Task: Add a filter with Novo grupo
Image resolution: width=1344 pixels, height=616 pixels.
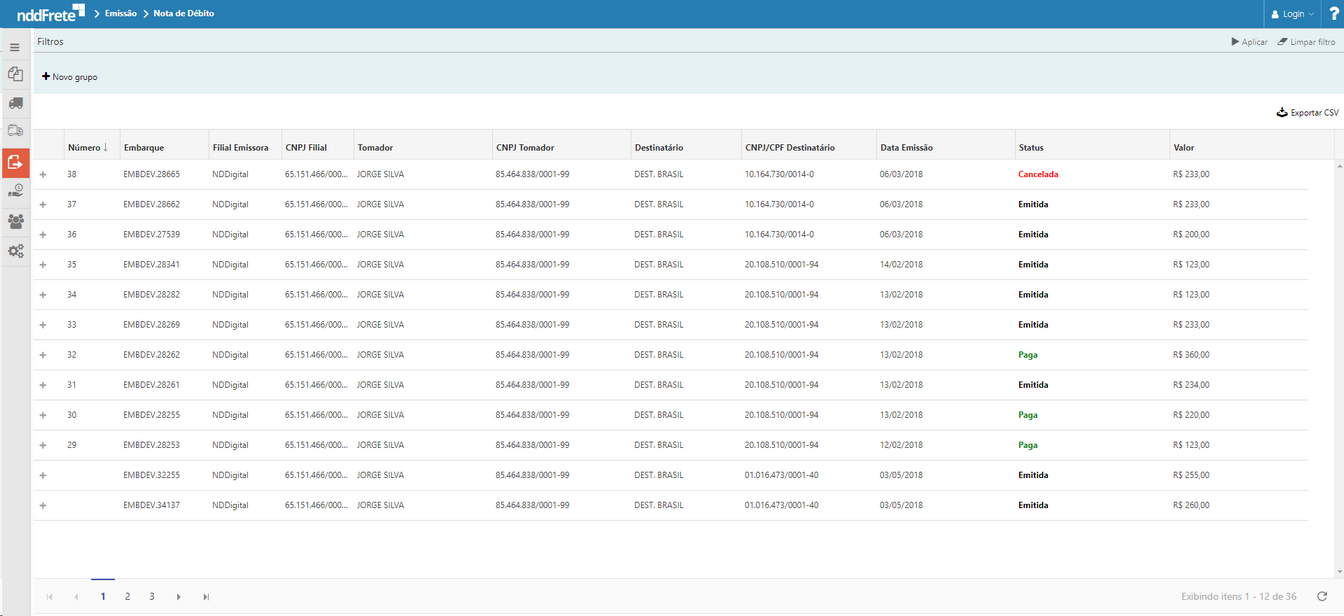Action: pos(70,77)
